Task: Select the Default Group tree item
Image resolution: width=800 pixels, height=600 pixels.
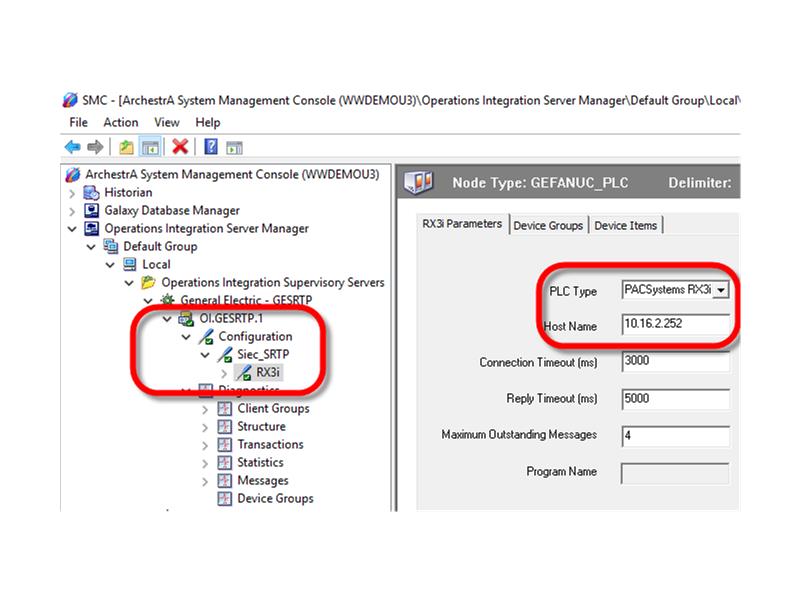Action: [x=160, y=246]
